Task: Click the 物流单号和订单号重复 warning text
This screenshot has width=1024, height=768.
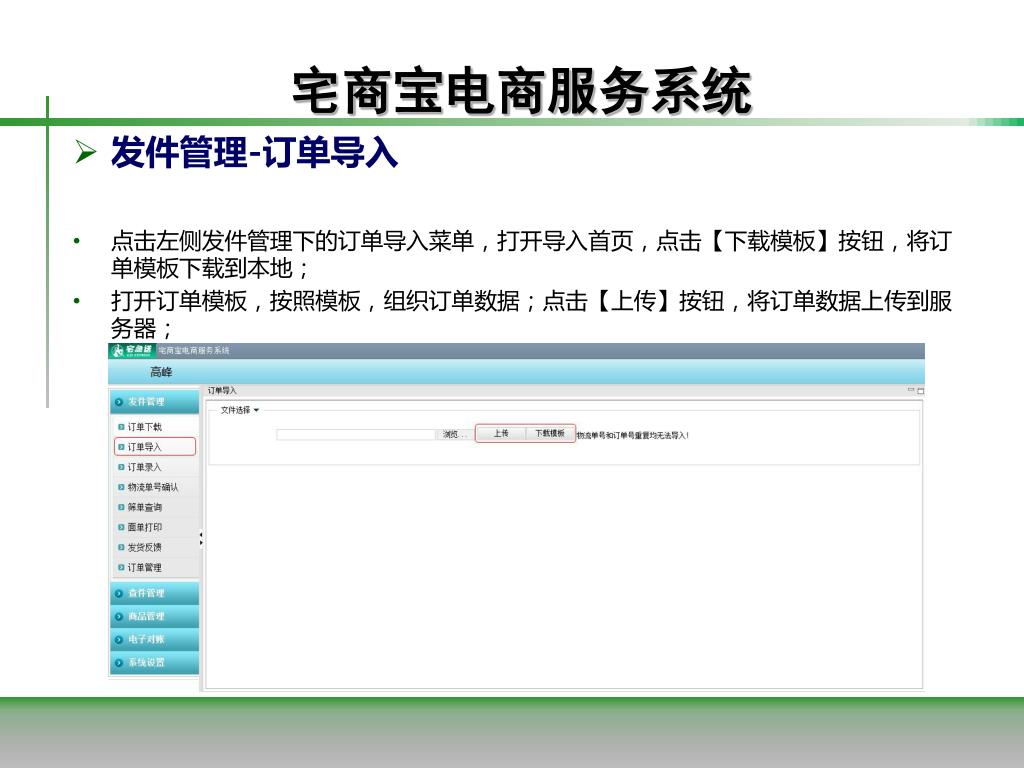Action: coord(633,436)
